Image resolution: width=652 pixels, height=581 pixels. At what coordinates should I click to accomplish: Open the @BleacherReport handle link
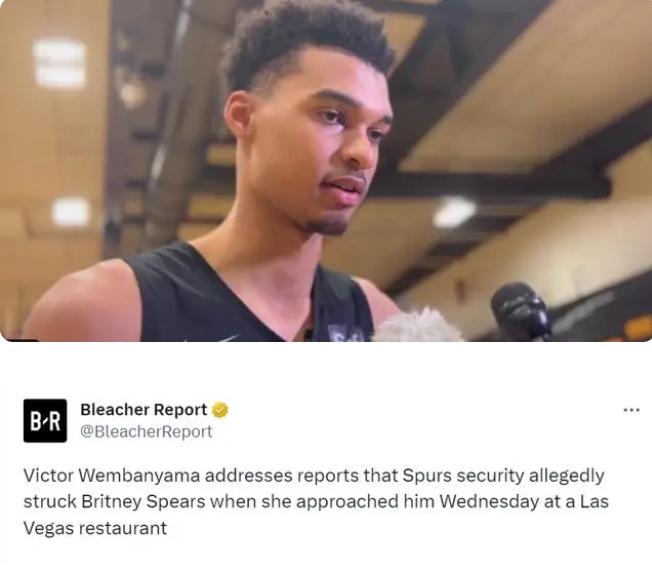[x=146, y=431]
